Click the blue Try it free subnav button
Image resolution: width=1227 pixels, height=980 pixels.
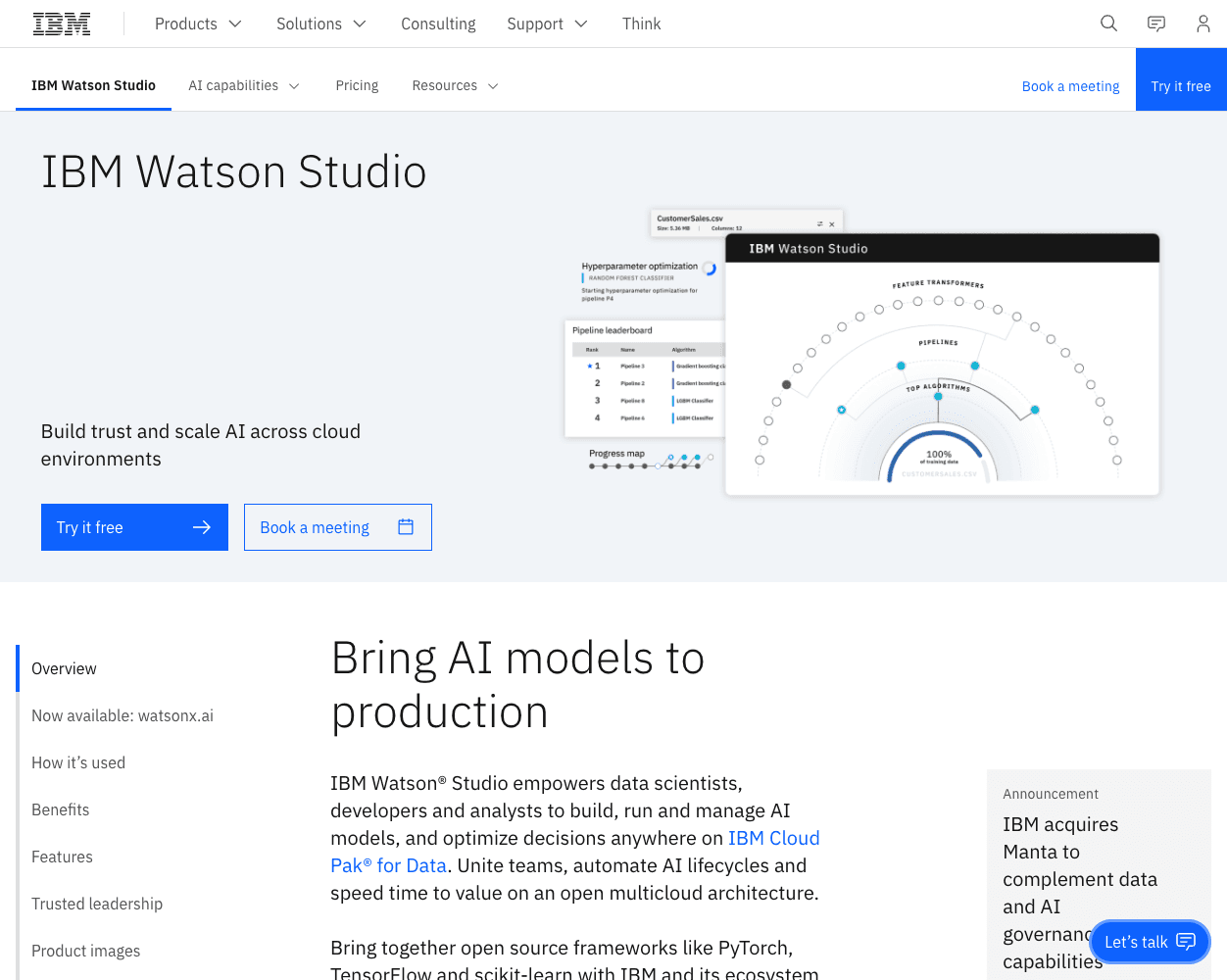pyautogui.click(x=1181, y=79)
